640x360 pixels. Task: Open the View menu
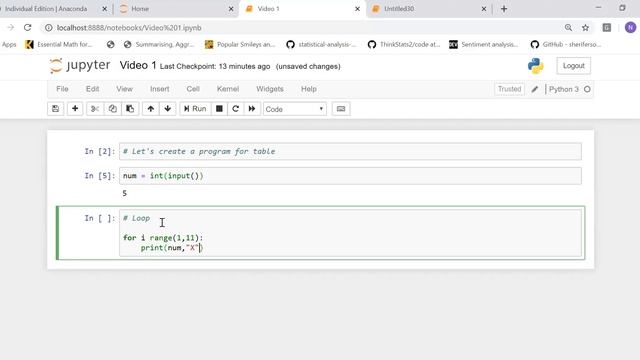(124, 89)
